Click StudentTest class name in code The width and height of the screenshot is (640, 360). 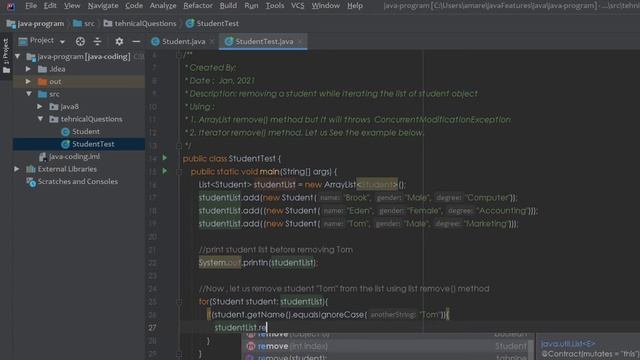252,158
